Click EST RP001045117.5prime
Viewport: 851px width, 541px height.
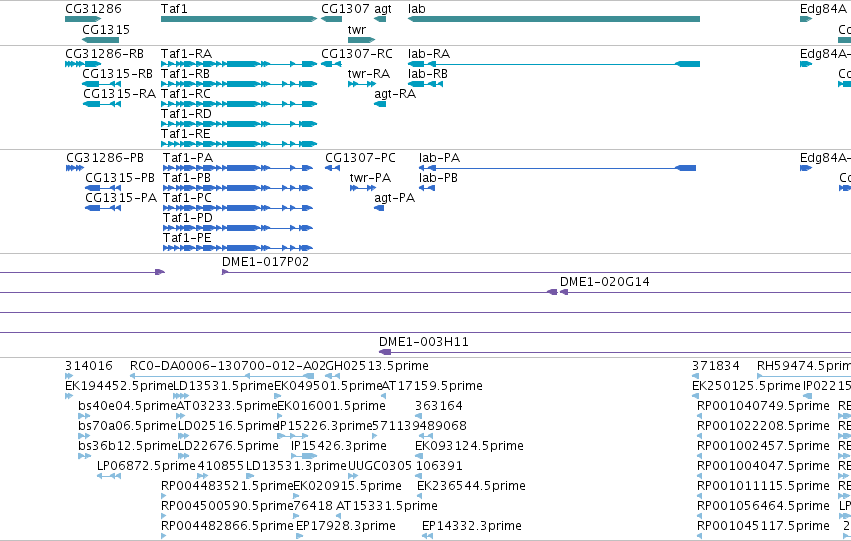700,536
